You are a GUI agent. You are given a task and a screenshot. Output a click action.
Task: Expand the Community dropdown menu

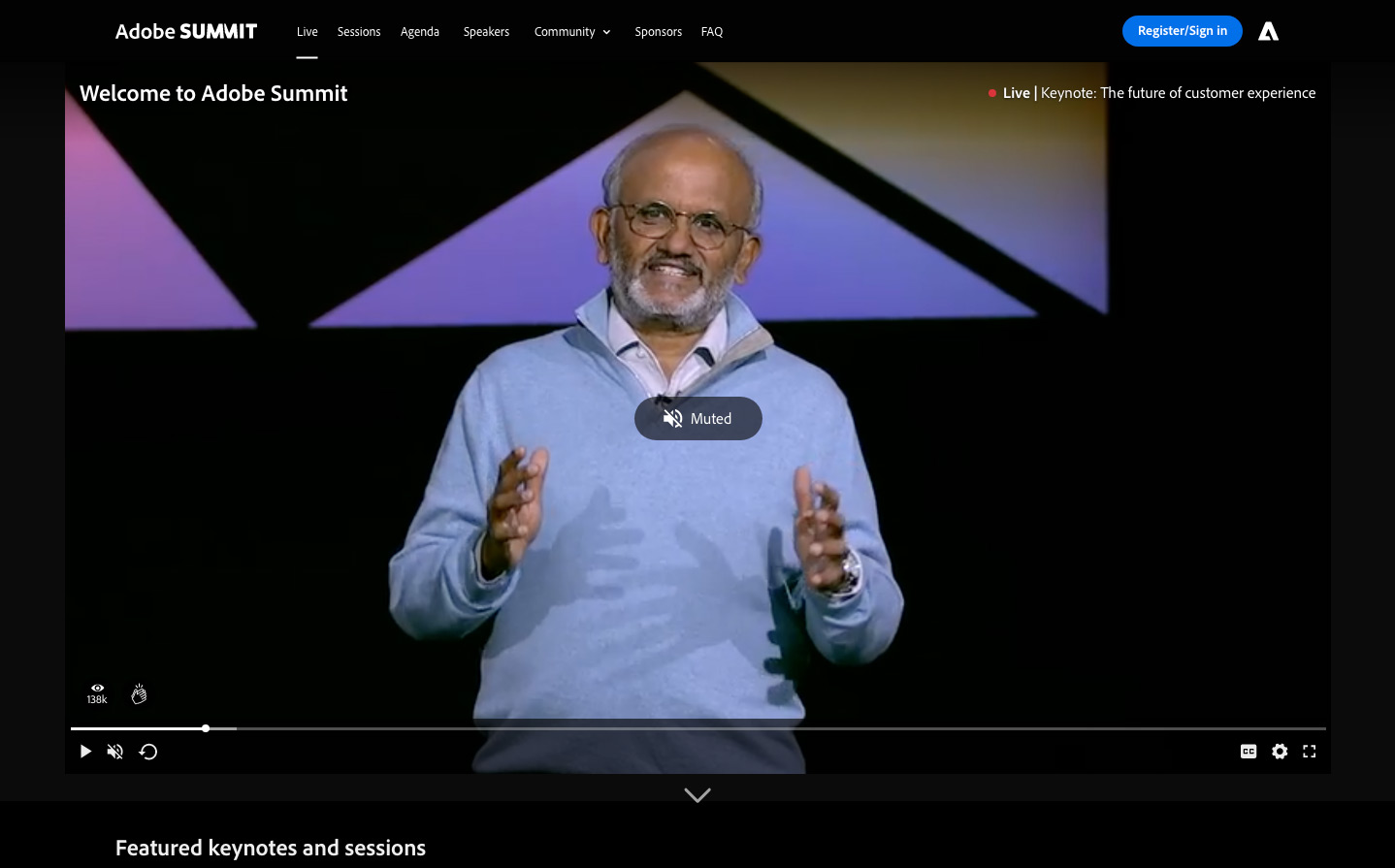point(572,32)
